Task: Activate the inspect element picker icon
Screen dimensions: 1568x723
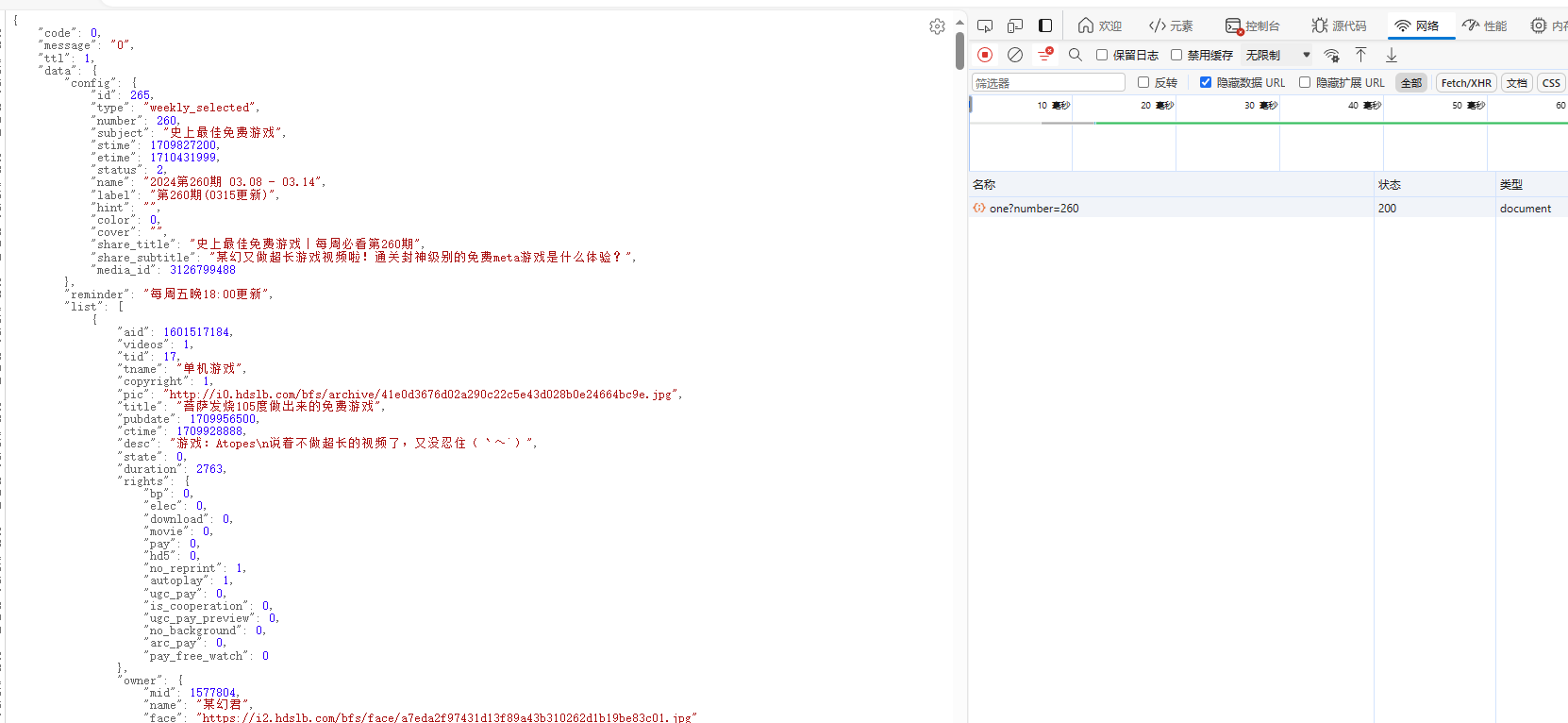Action: tap(985, 25)
